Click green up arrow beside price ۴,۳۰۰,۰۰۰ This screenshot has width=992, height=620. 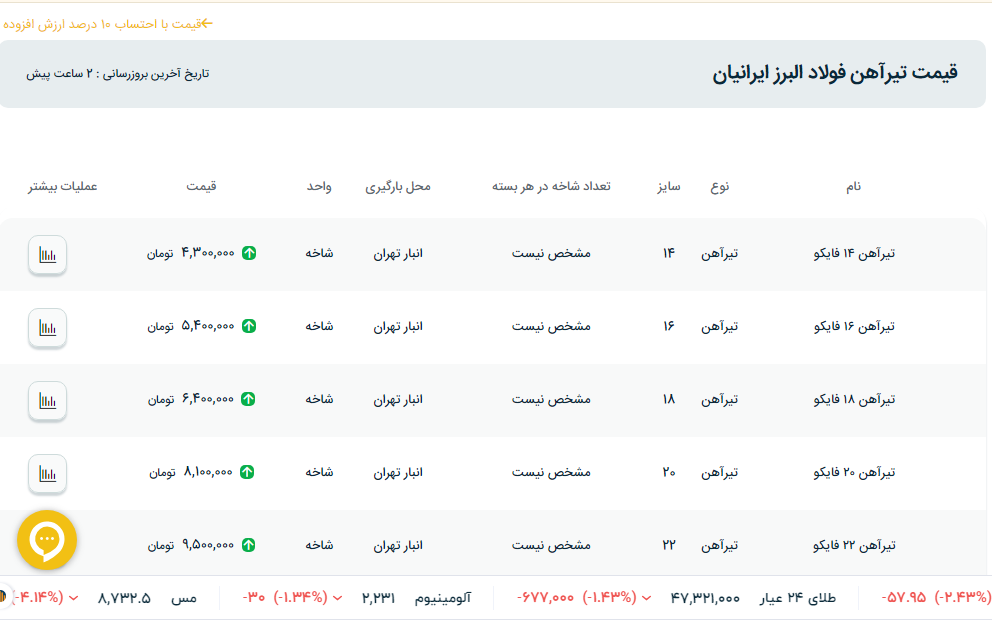tap(249, 254)
